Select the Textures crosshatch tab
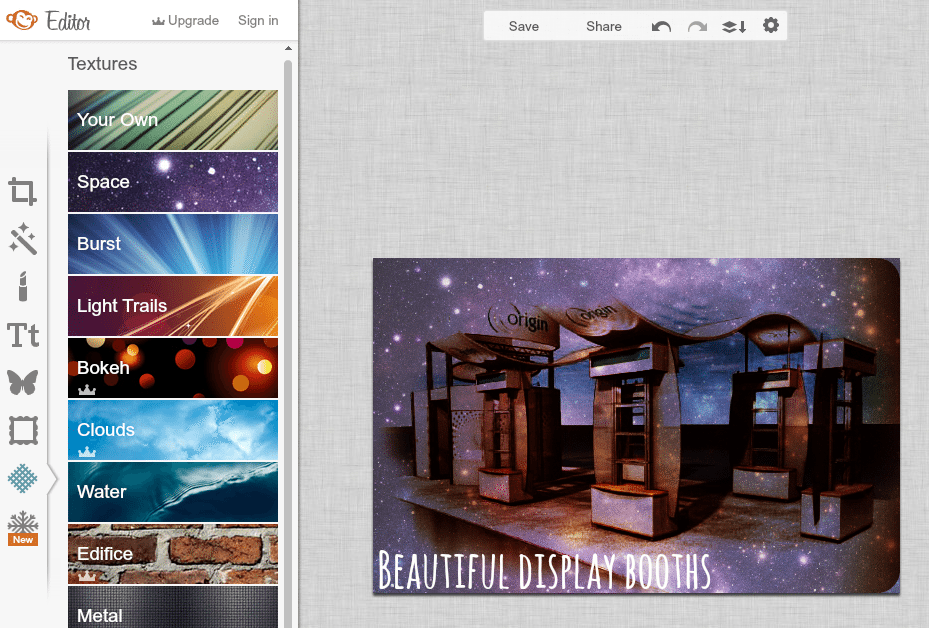This screenshot has height=628, width=929. 23,478
